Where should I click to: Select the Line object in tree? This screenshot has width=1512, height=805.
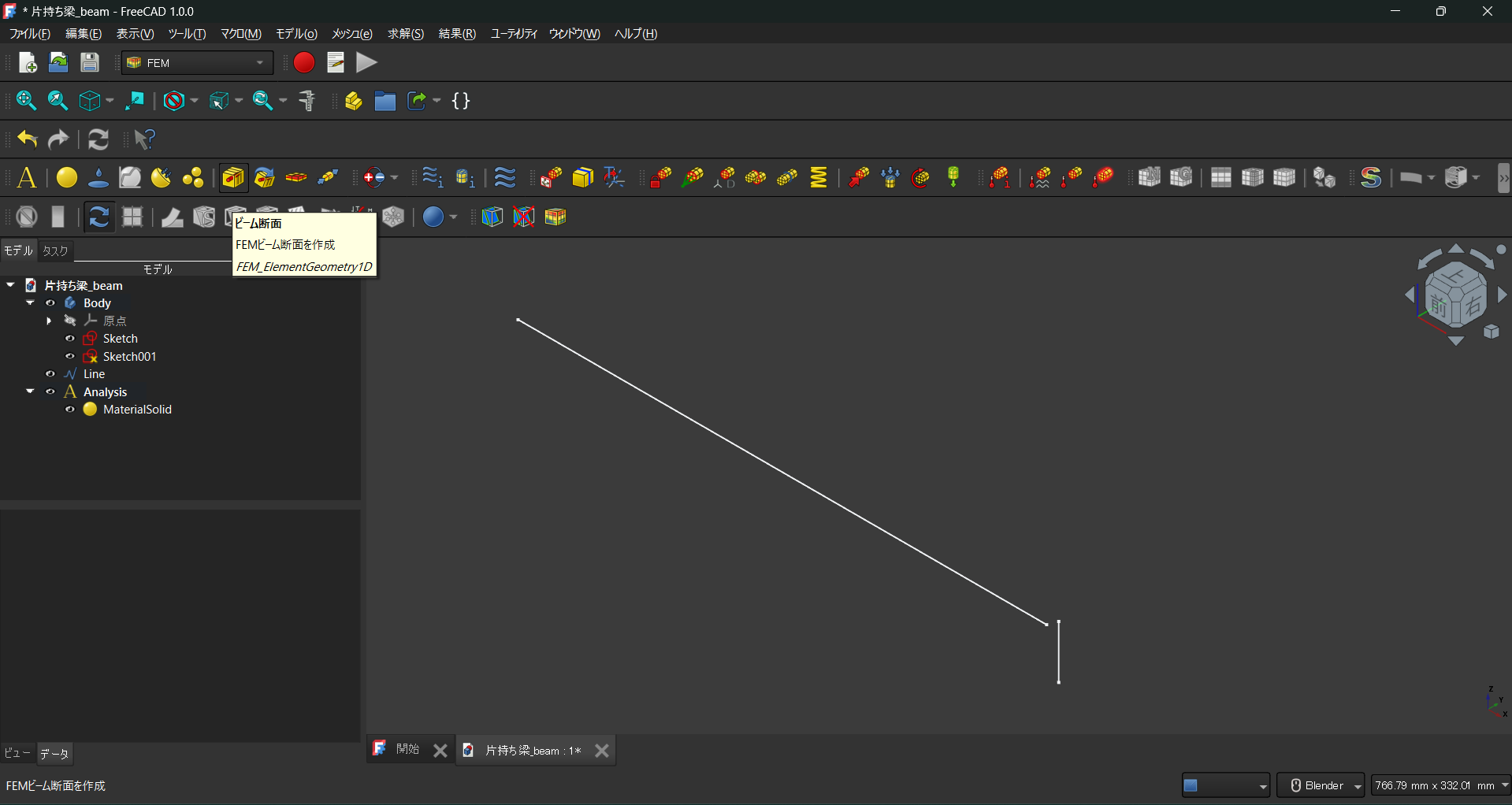coord(95,374)
